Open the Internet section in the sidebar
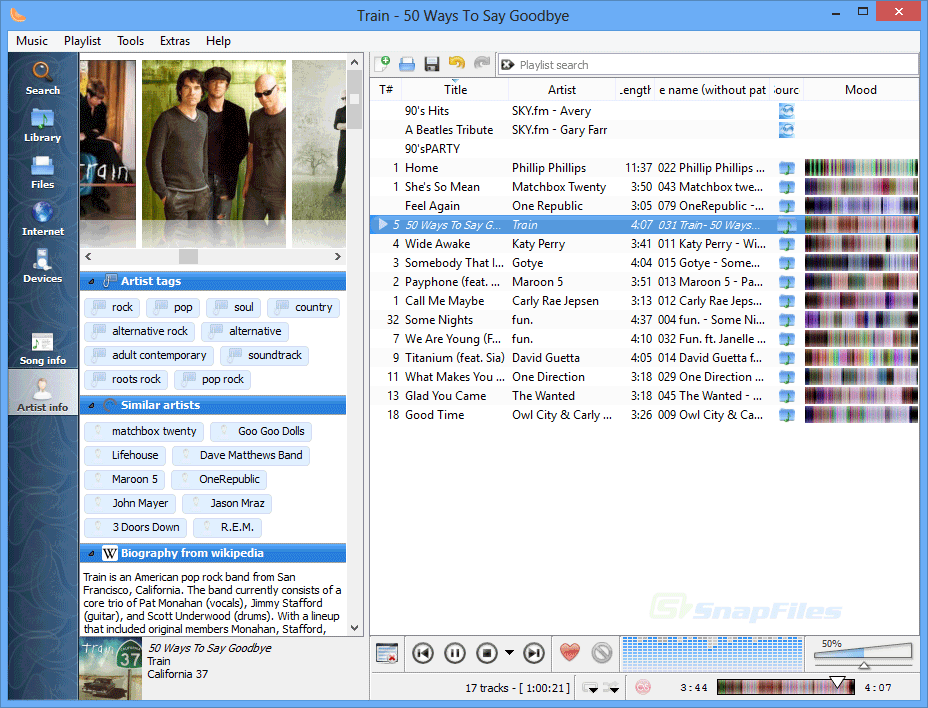This screenshot has width=928, height=708. point(42,218)
